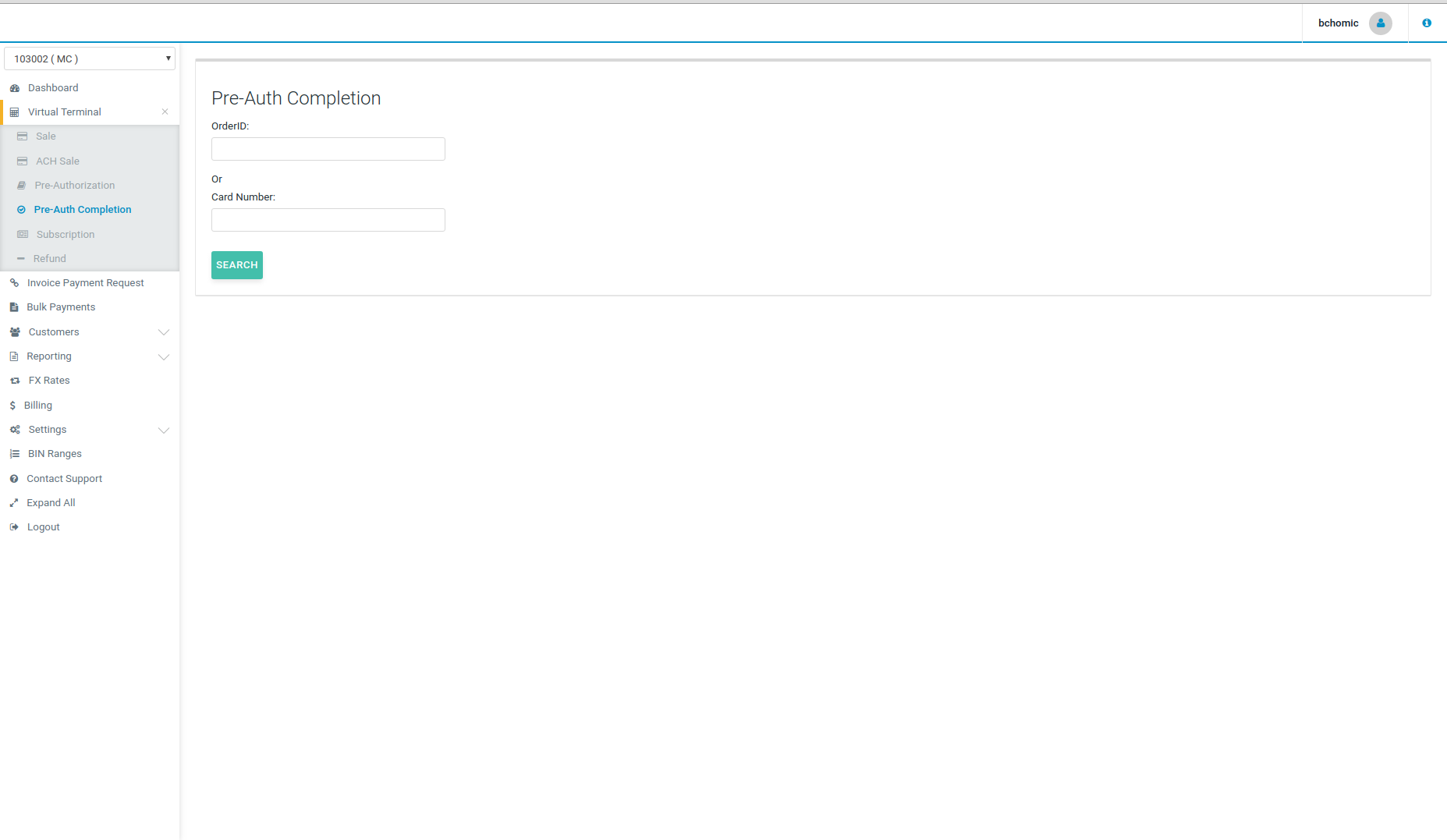Click the FX Rates exchange icon
This screenshot has height=840, width=1447.
pos(15,381)
